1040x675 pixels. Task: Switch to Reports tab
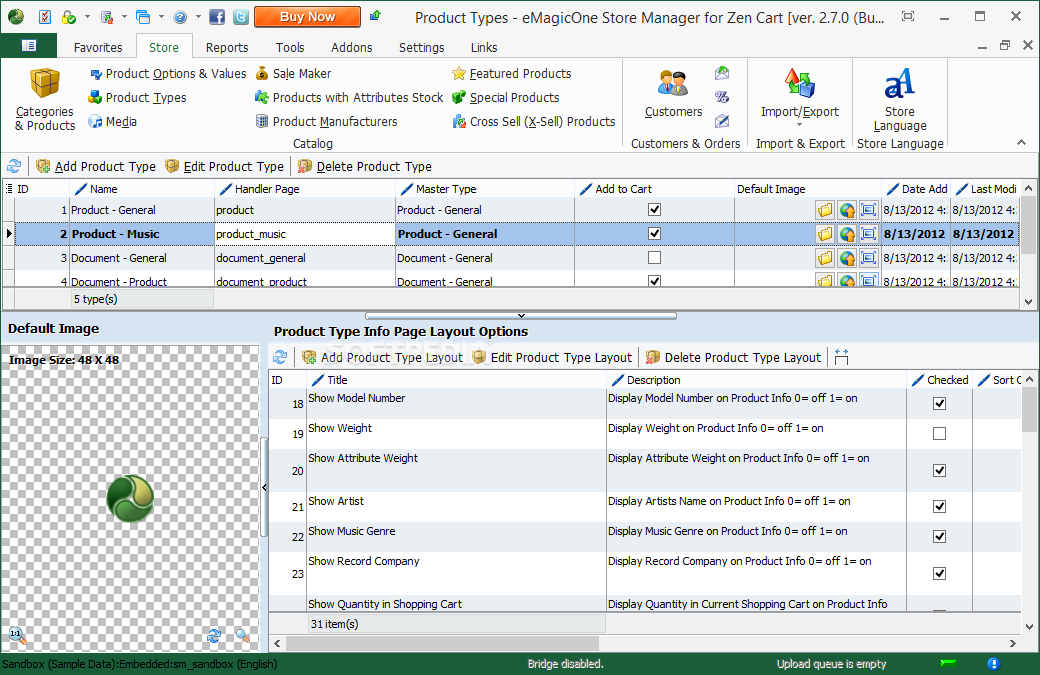point(227,48)
